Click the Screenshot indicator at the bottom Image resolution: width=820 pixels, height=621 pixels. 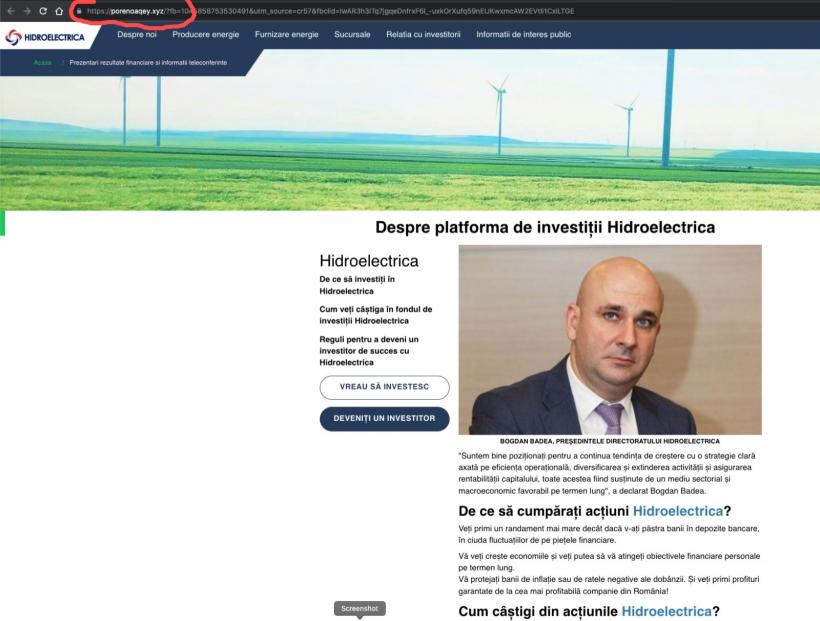358,608
